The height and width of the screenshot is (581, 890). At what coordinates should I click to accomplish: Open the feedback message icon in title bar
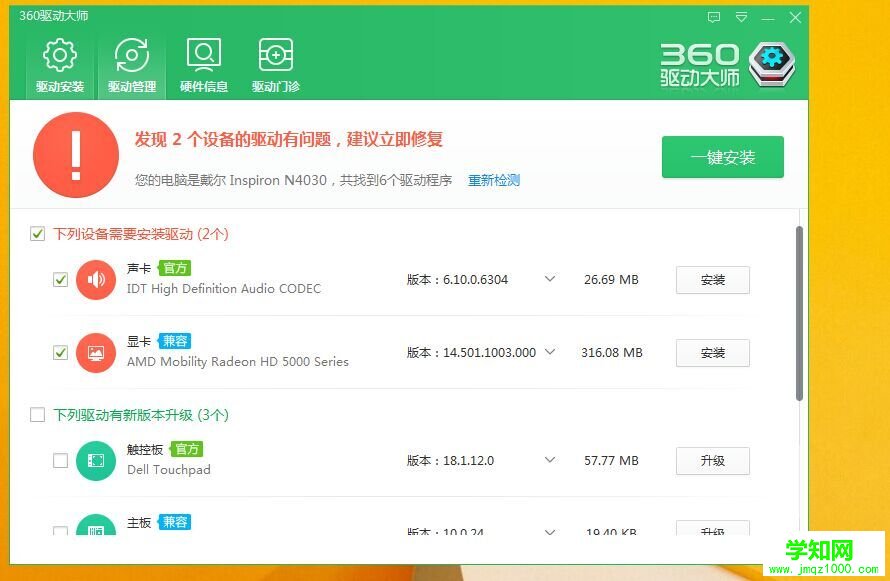point(714,18)
